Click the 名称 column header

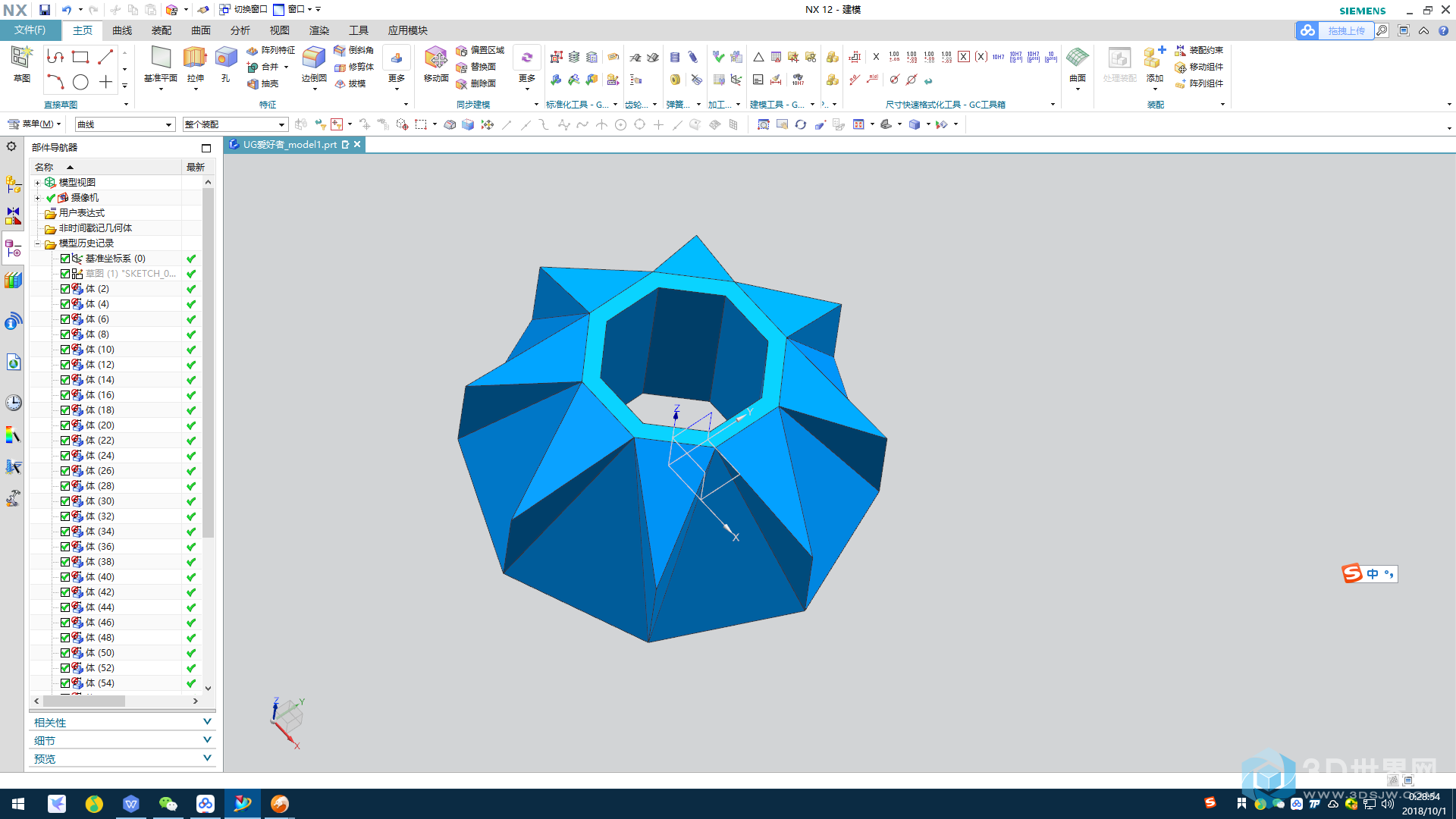point(105,167)
